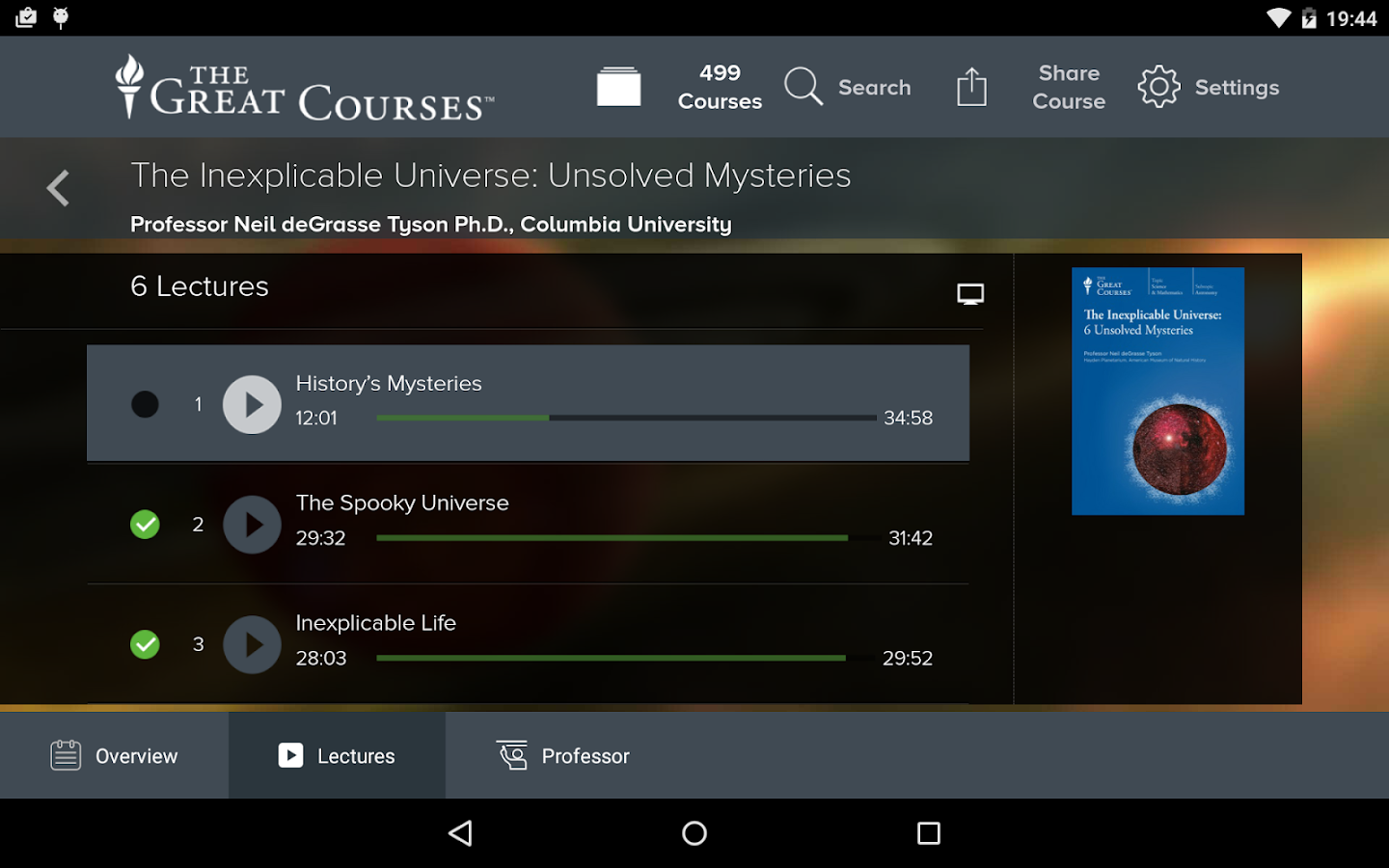Tap the download notification icon in status bar
This screenshot has height=868, width=1389.
pos(26,17)
